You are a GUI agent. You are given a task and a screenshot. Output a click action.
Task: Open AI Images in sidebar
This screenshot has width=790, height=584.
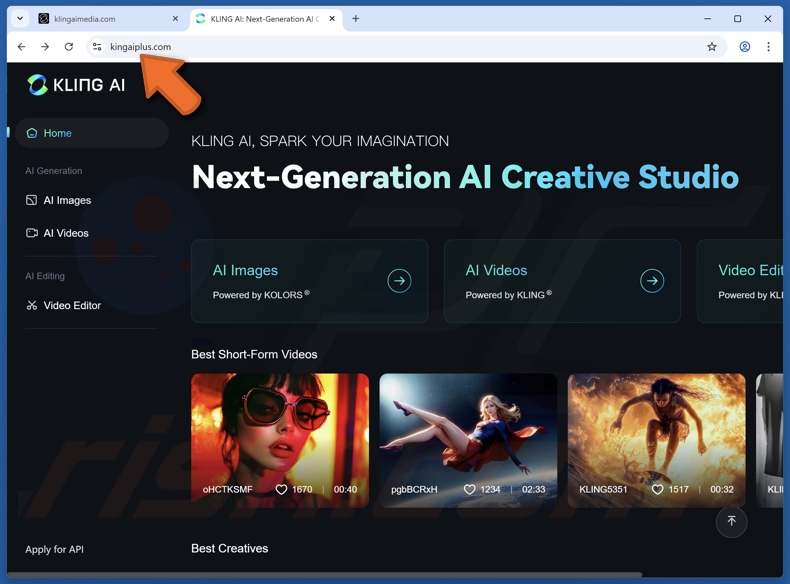pos(66,200)
